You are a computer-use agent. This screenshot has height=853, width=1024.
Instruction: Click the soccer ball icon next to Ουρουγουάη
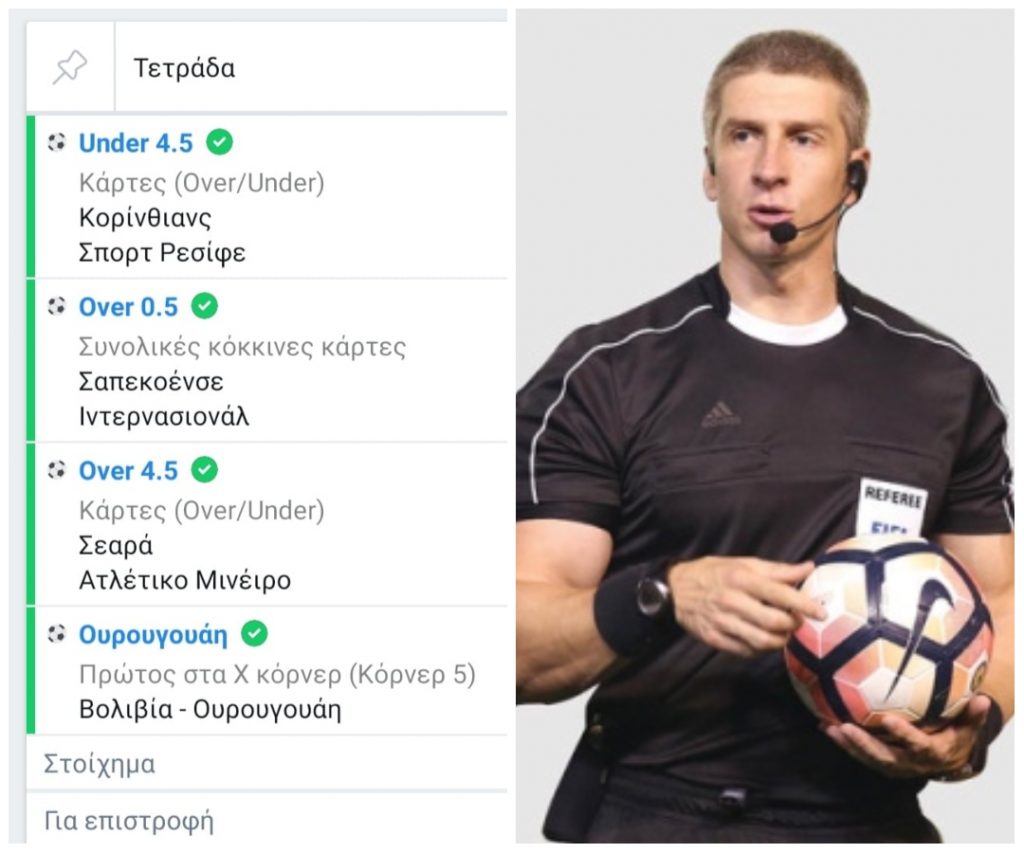[x=57, y=634]
